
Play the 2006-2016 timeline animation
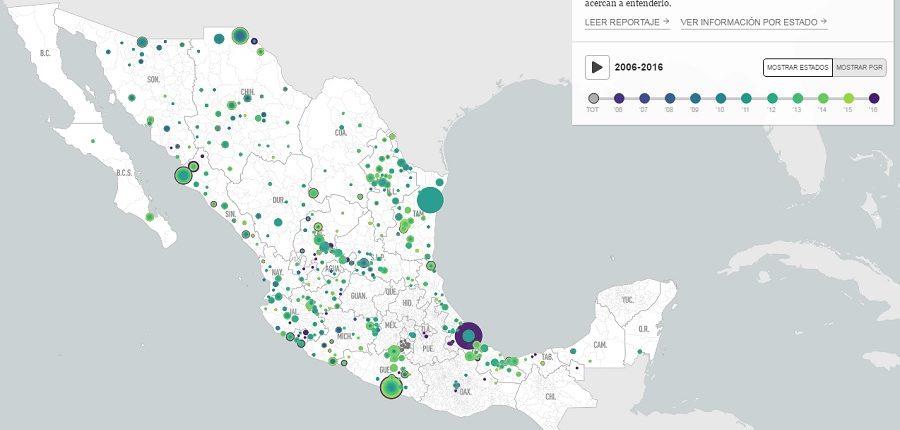597,67
